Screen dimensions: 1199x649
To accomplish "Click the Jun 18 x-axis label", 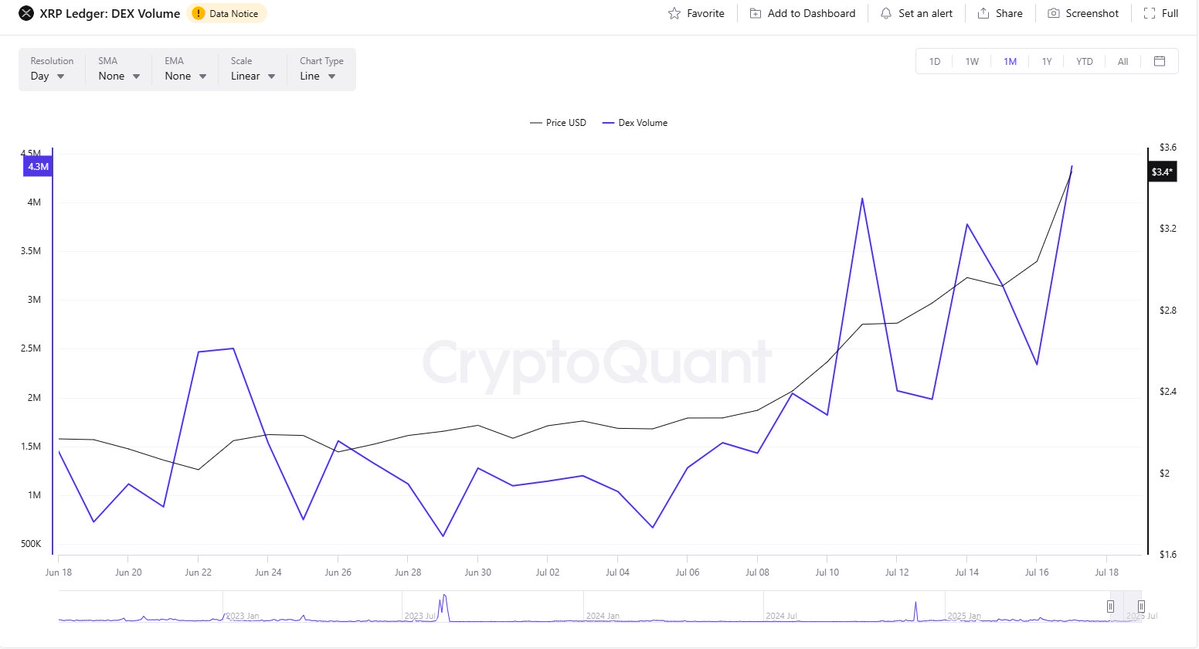I will [x=59, y=572].
